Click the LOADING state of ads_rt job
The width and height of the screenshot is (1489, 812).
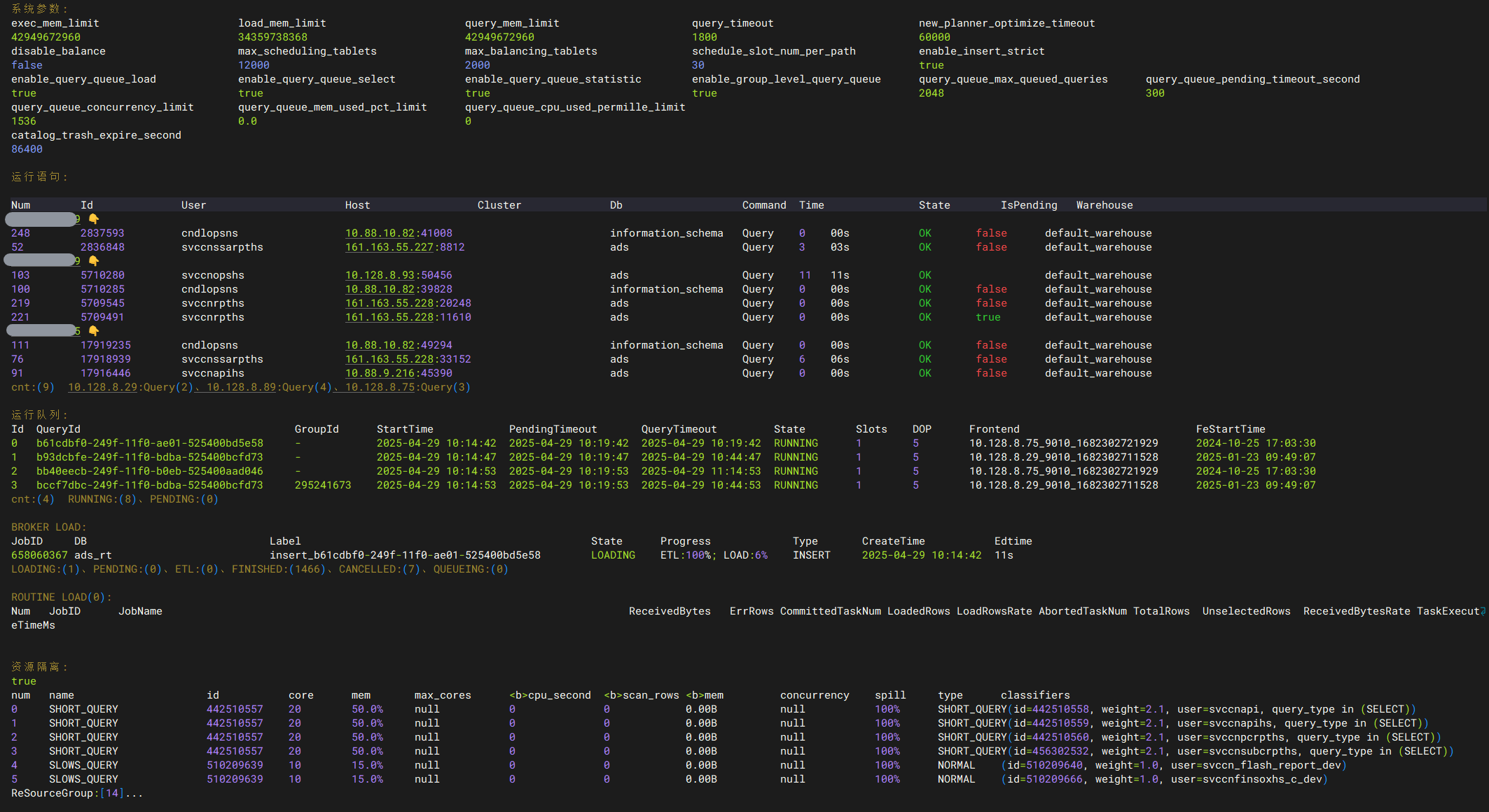613,555
